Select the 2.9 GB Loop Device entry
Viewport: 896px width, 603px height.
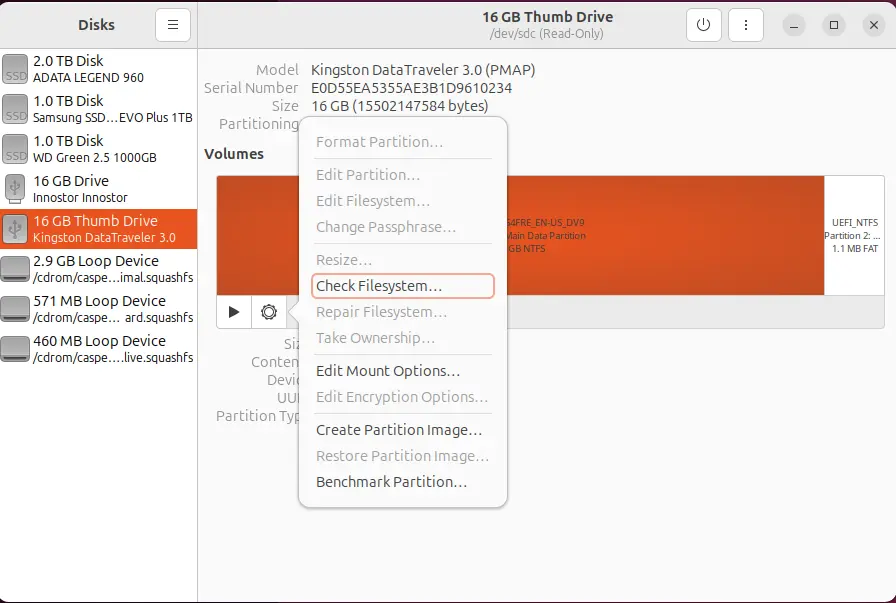pos(98,269)
